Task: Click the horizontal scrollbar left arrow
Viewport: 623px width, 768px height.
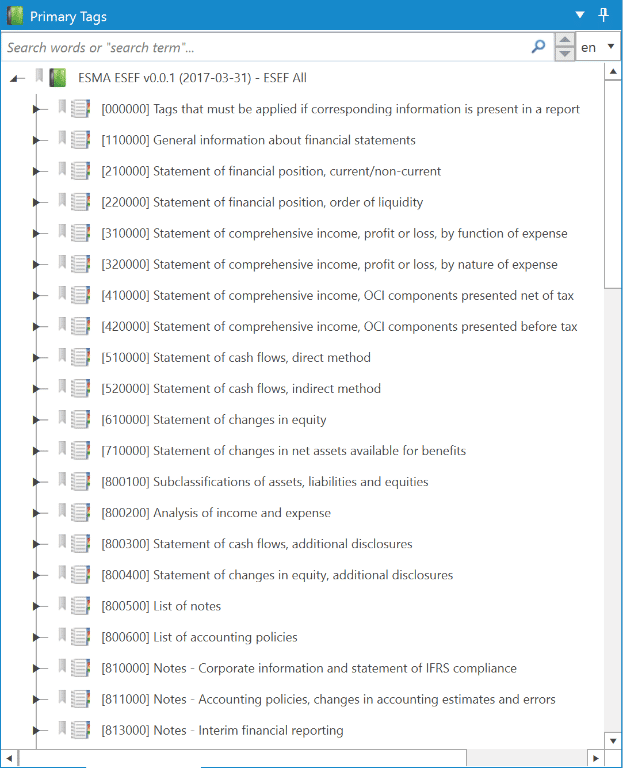Action: 9,758
